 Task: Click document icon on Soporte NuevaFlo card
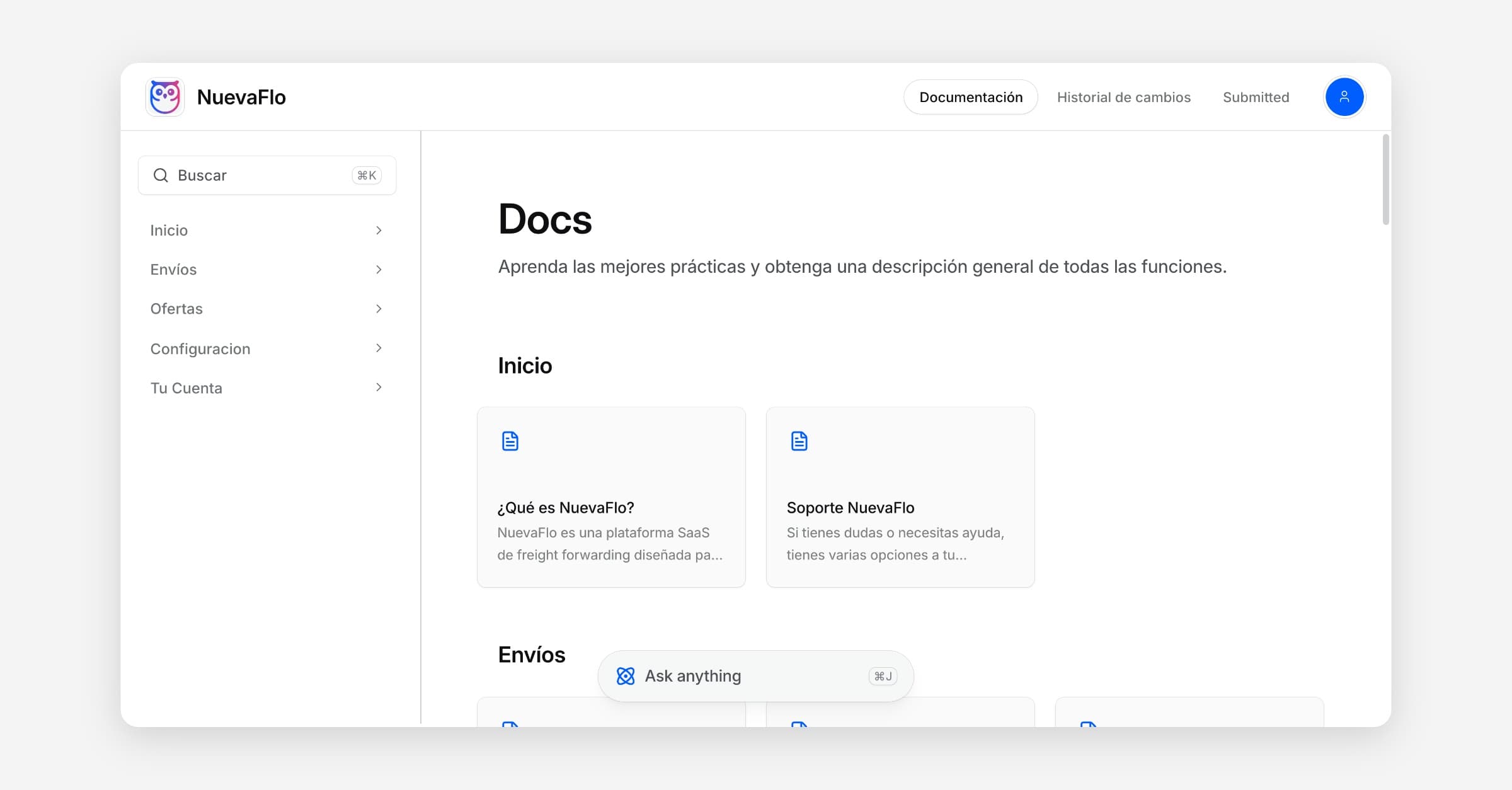coord(799,441)
